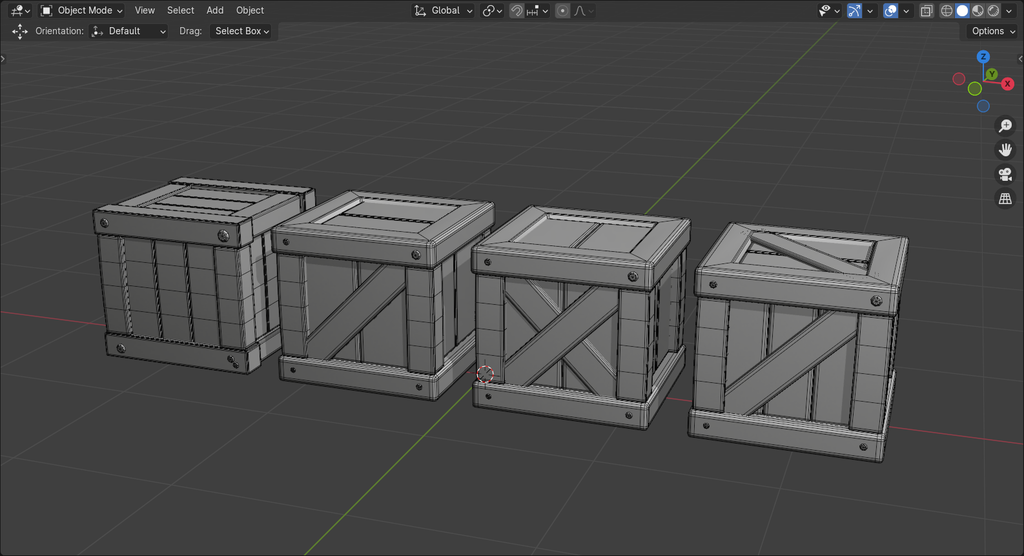Click the negative Z axis gizmo circle
Image resolution: width=1024 pixels, height=556 pixels.
point(983,106)
